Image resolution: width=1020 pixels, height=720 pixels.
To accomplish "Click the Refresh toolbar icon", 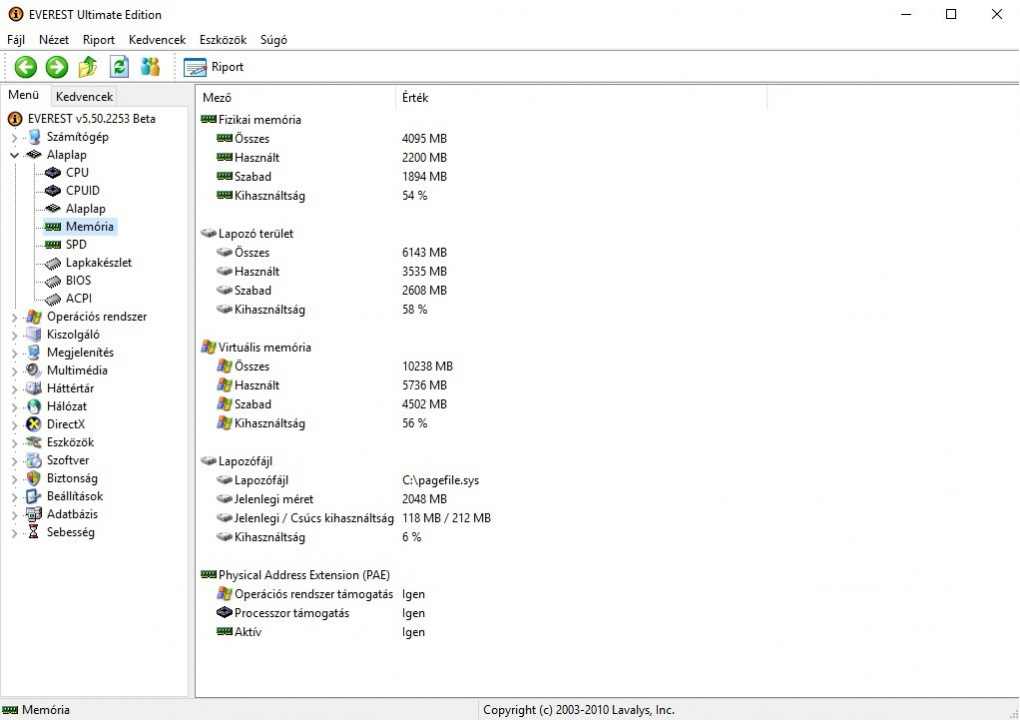I will pyautogui.click(x=119, y=66).
